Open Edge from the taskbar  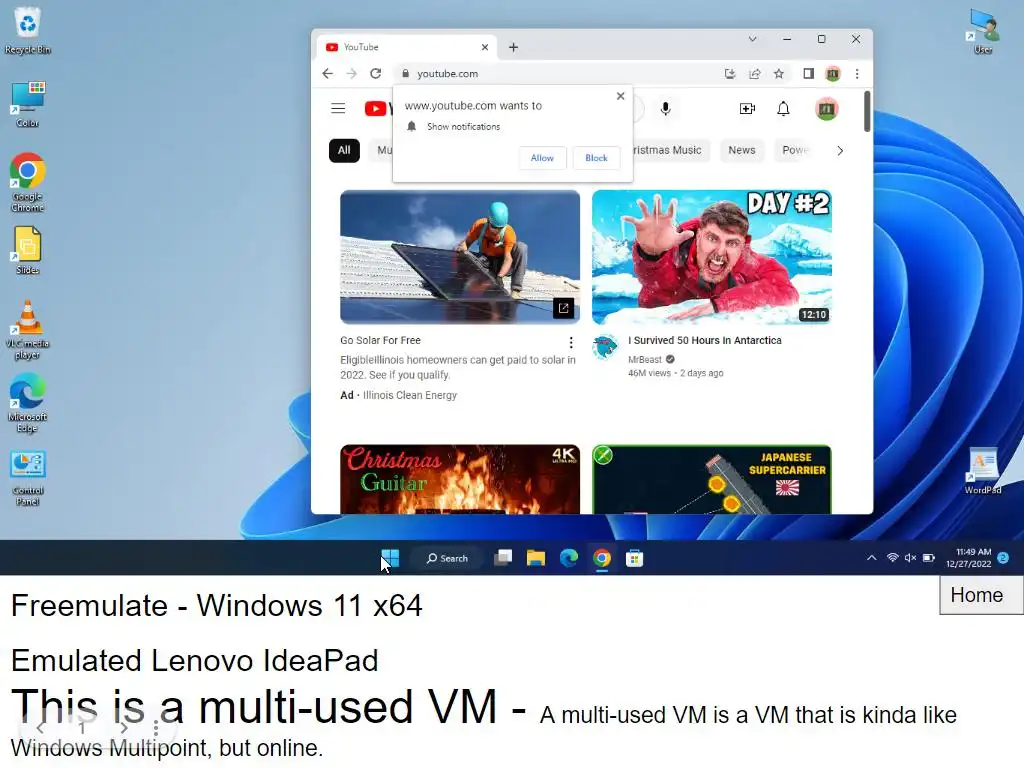[x=569, y=558]
